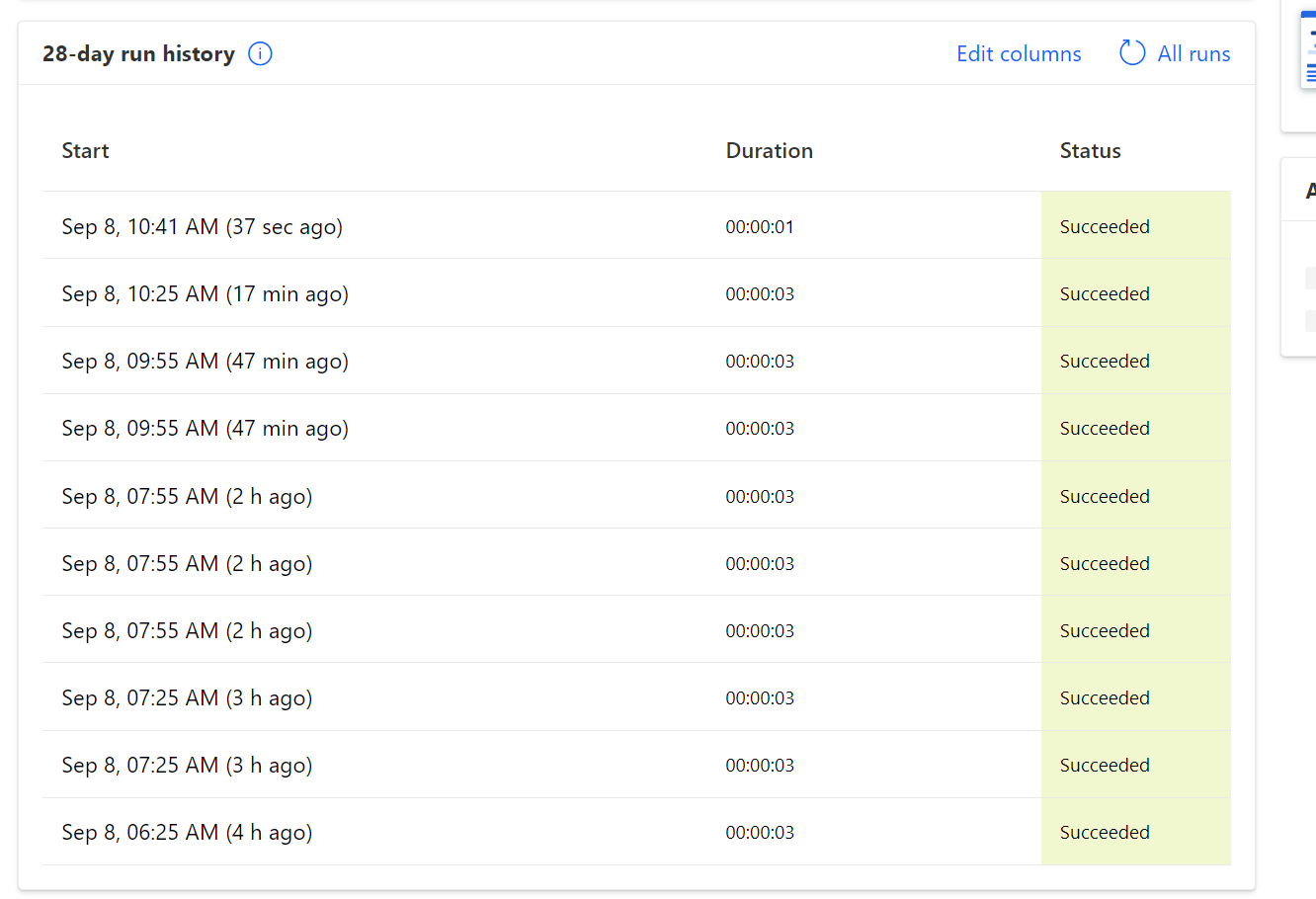Viewport: 1316px width, 899px height.
Task: Click Succeeded status of the 10:25 AM run
Action: [1105, 294]
